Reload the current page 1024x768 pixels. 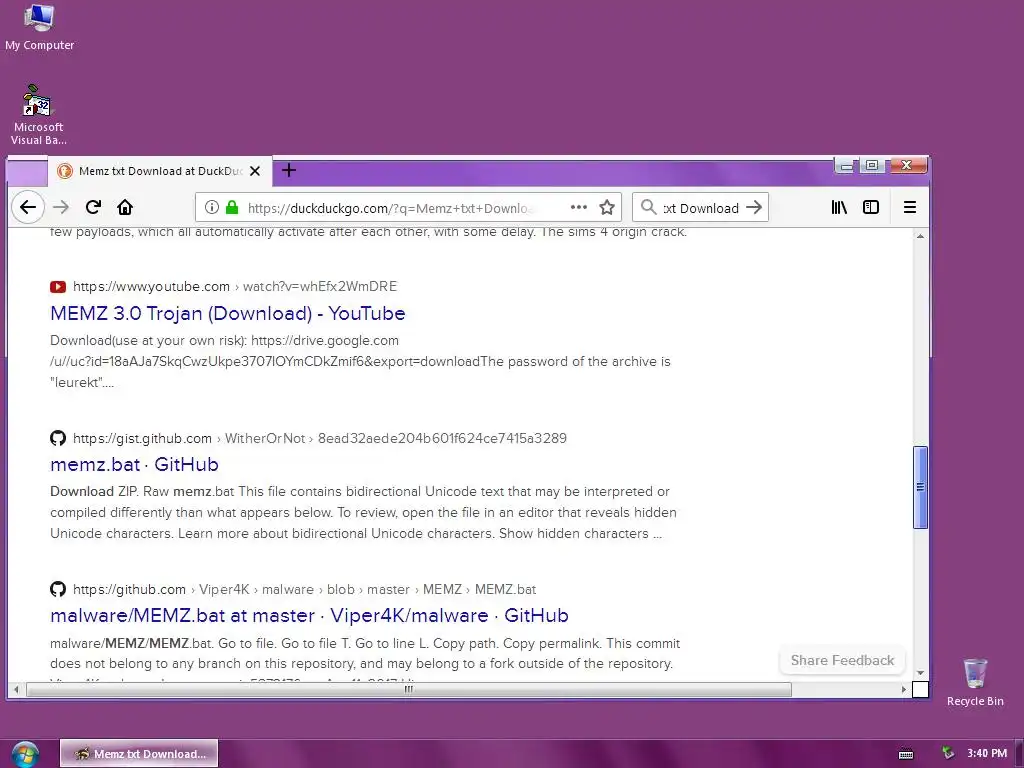point(93,208)
